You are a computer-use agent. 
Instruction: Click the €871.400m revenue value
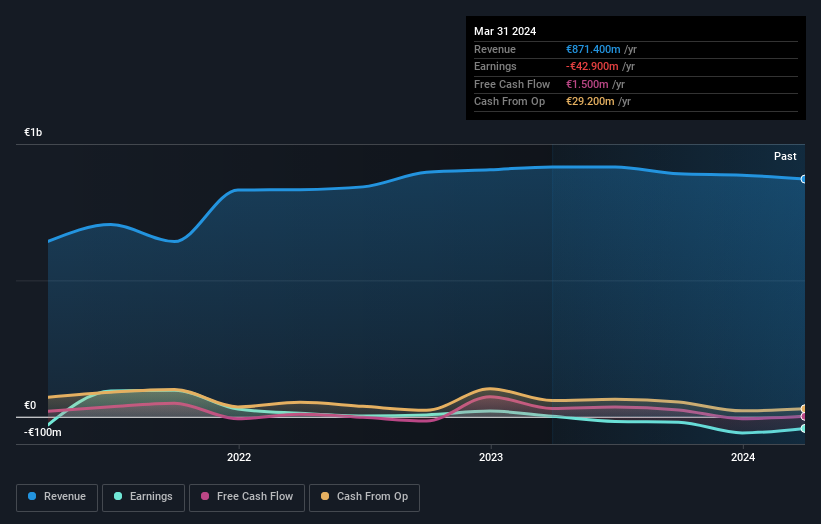pyautogui.click(x=593, y=49)
